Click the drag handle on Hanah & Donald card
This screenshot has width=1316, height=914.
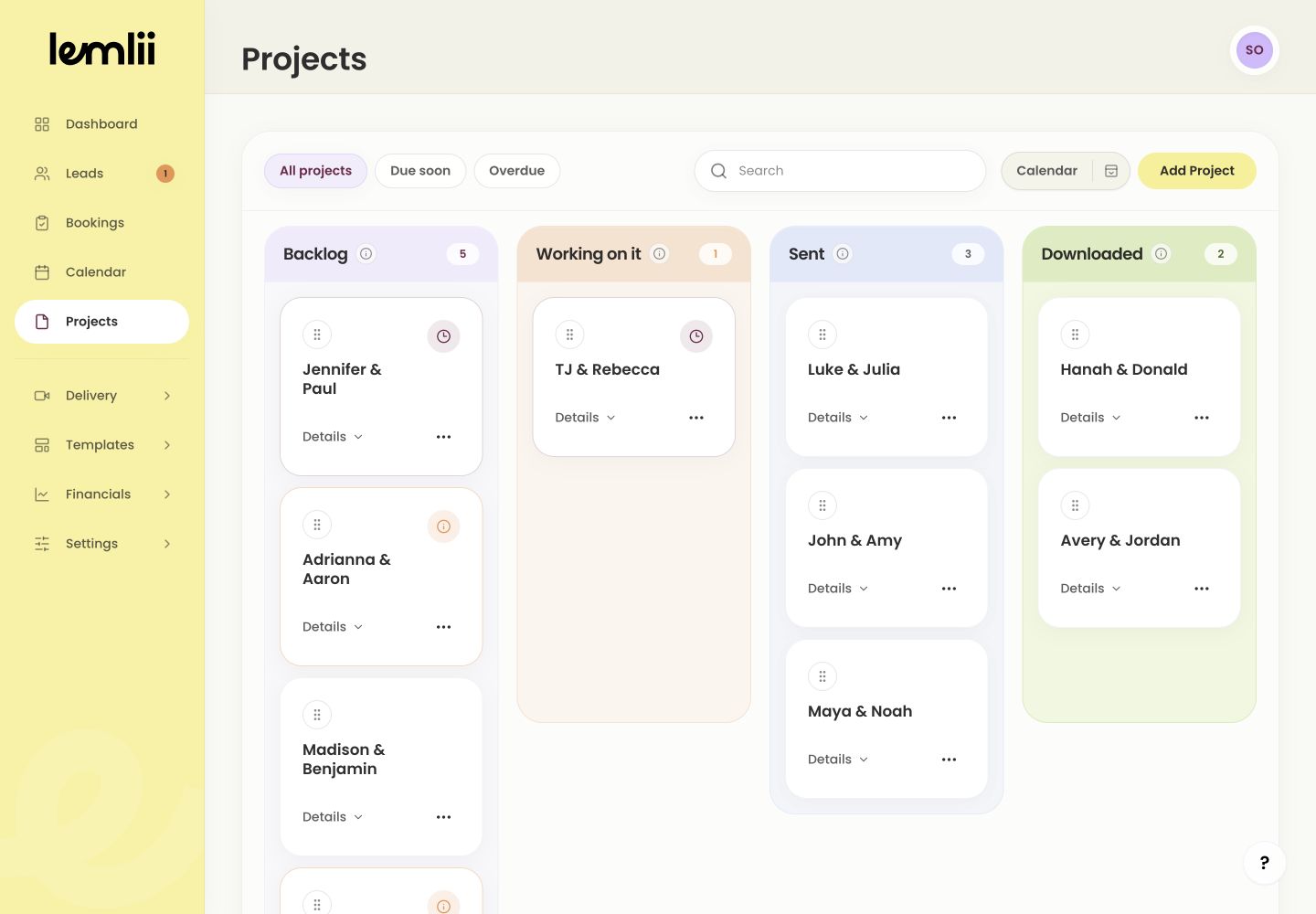(x=1075, y=335)
